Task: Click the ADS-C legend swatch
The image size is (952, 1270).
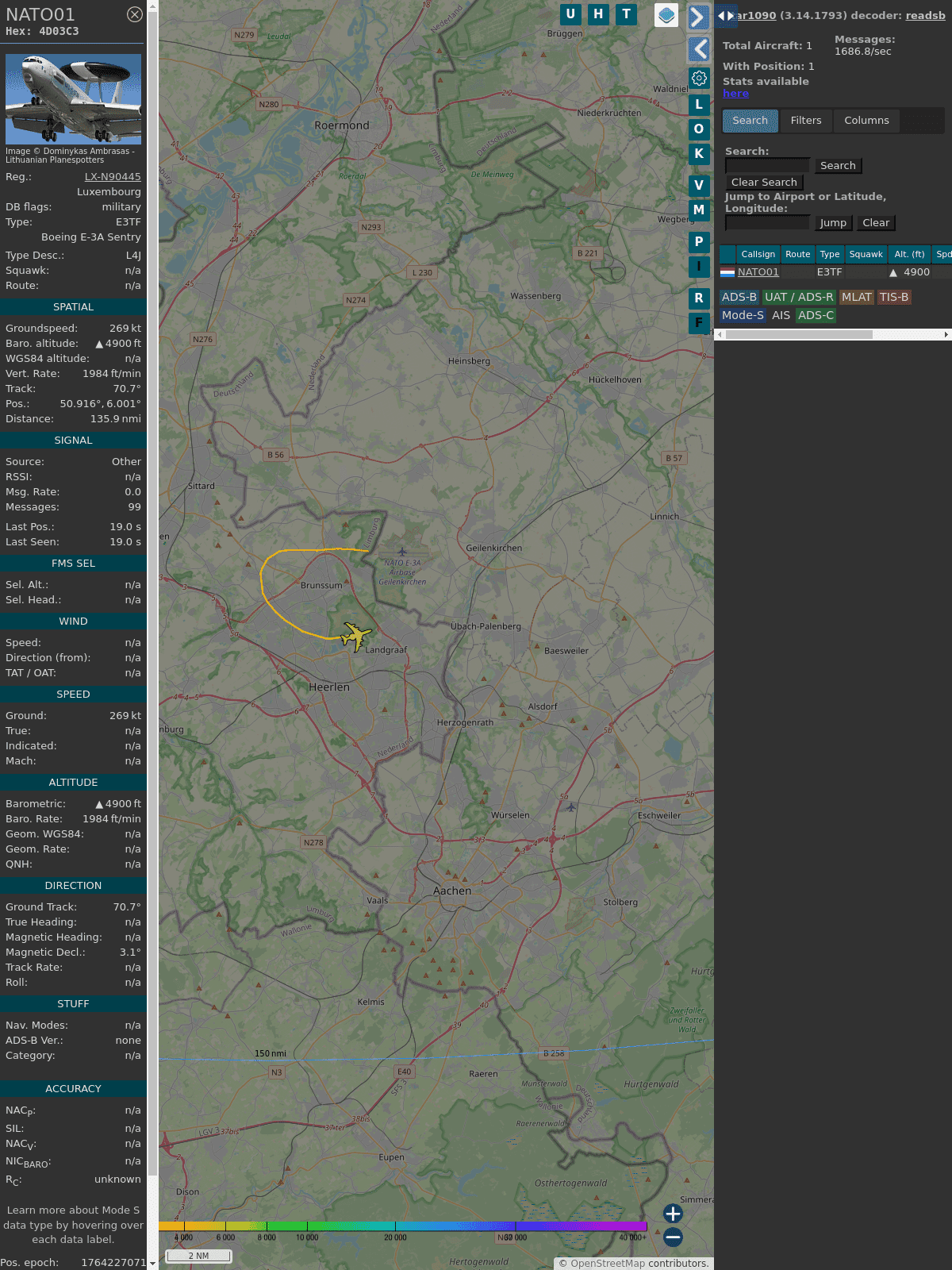Action: pyautogui.click(x=816, y=315)
